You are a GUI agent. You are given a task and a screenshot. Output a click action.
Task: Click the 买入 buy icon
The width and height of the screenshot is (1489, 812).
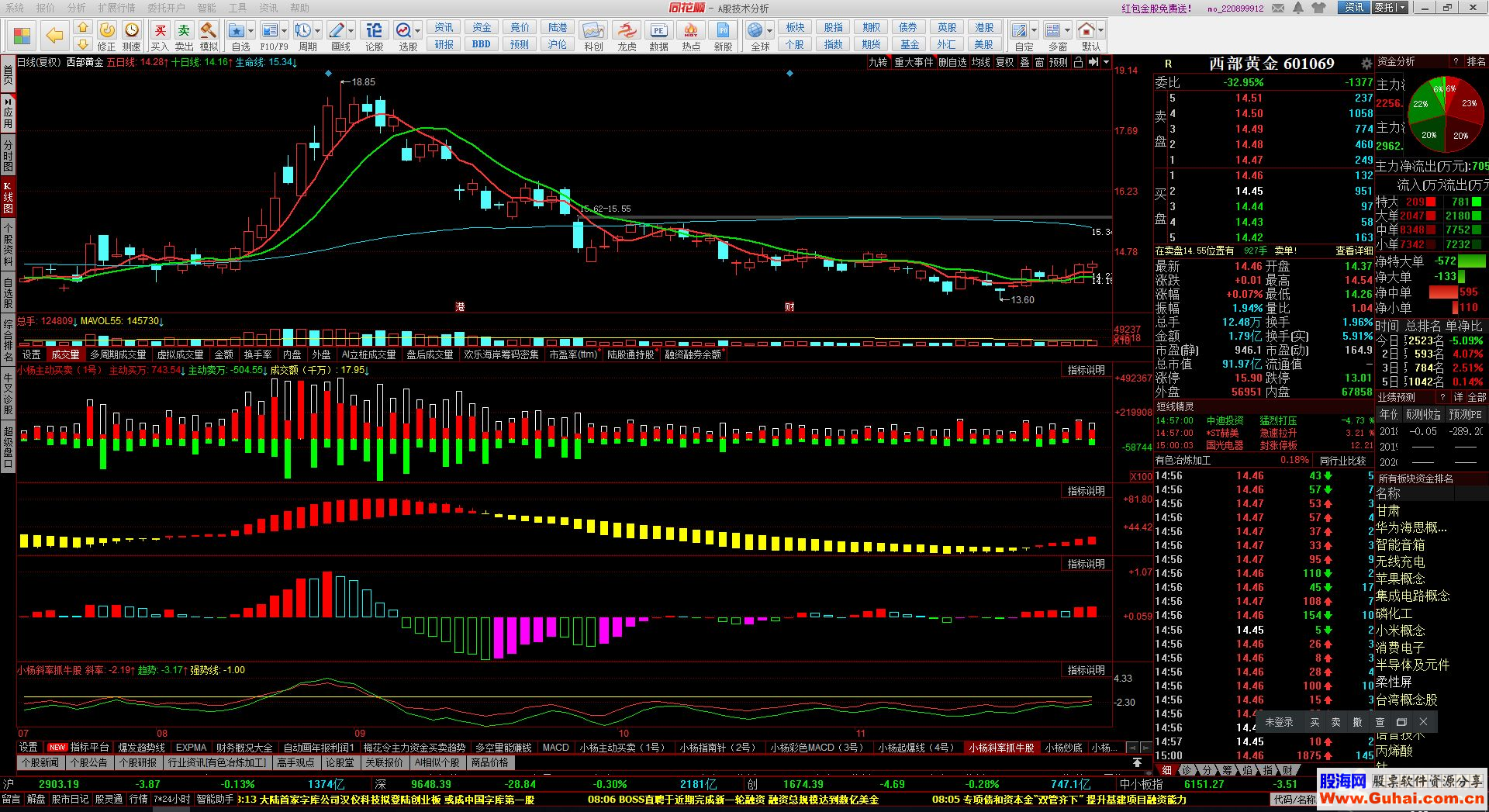point(160,30)
